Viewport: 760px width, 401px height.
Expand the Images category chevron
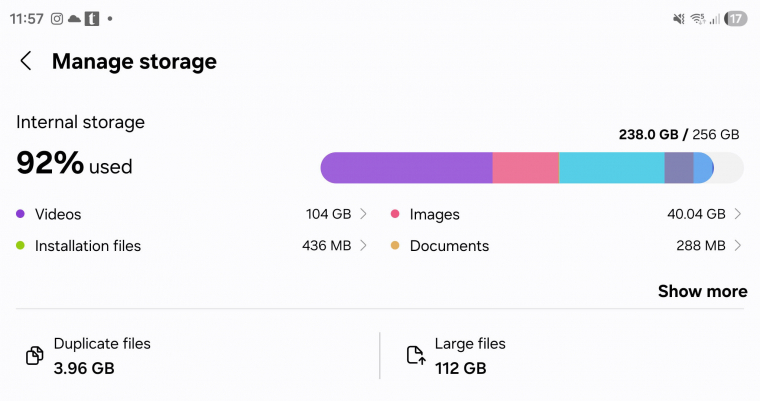pyautogui.click(x=738, y=214)
